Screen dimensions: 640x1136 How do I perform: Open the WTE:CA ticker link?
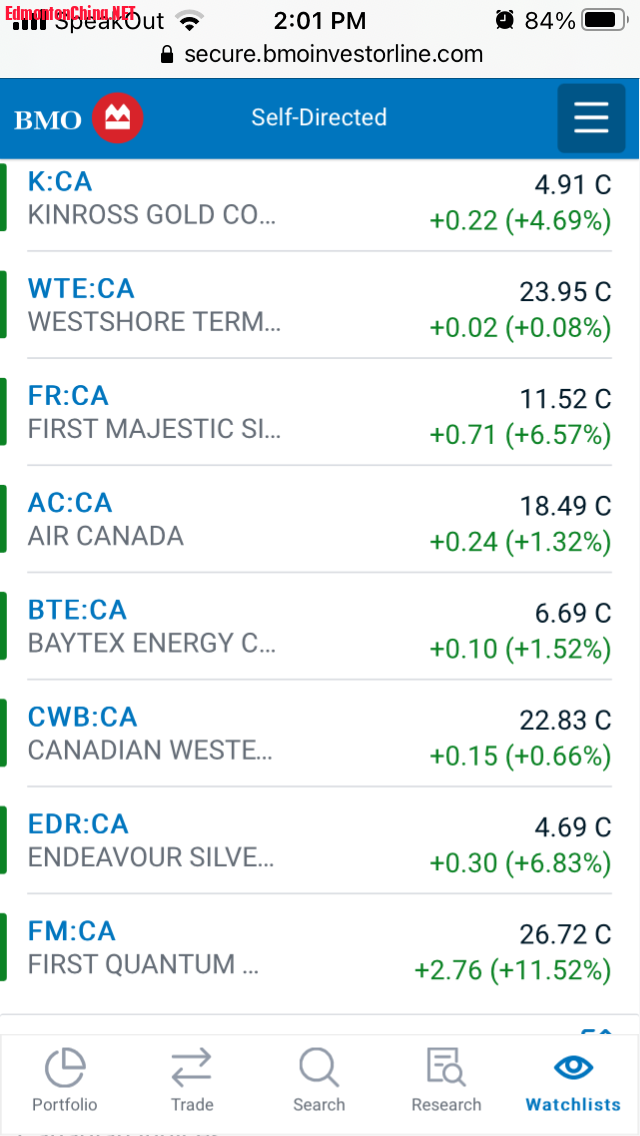click(81, 288)
